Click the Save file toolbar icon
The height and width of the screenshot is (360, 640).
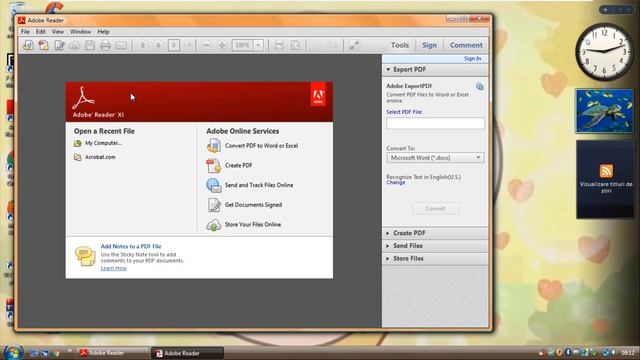(x=90, y=45)
